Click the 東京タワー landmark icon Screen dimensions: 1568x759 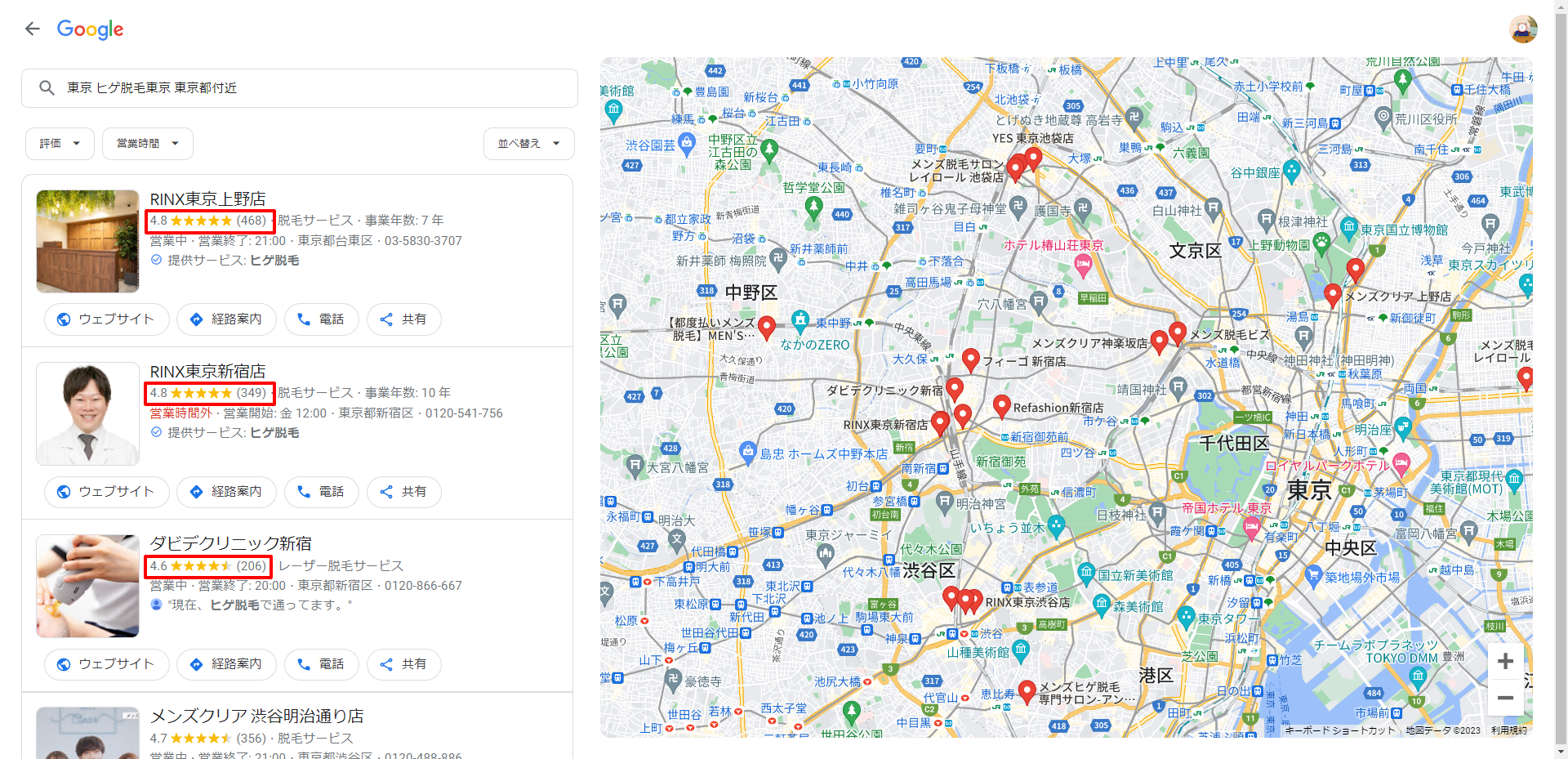point(1187,616)
